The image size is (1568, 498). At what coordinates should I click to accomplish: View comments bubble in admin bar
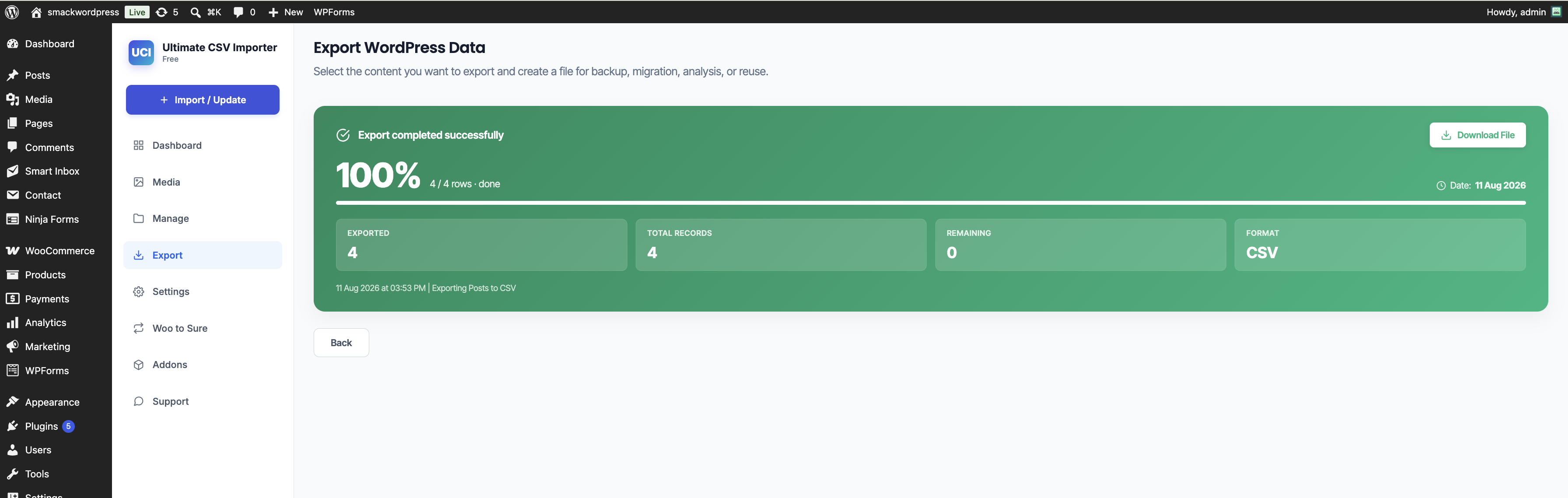244,12
